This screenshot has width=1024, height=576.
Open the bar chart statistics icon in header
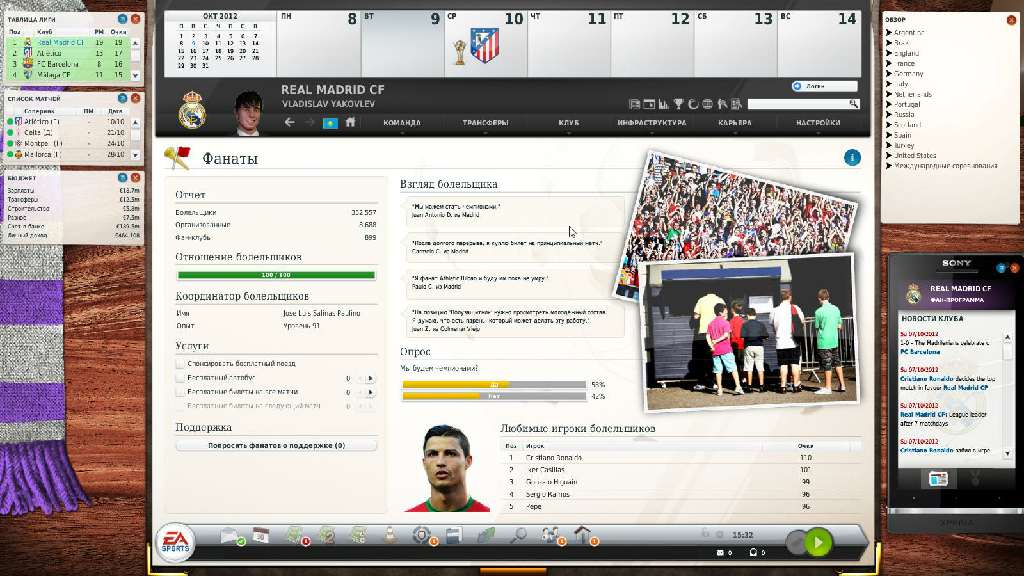click(x=664, y=104)
